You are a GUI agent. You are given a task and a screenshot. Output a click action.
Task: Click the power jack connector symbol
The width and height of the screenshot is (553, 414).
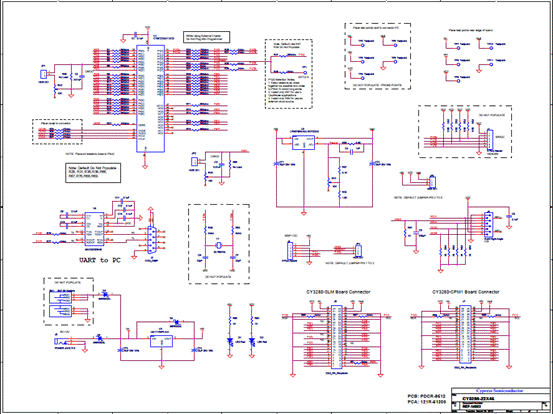click(60, 341)
